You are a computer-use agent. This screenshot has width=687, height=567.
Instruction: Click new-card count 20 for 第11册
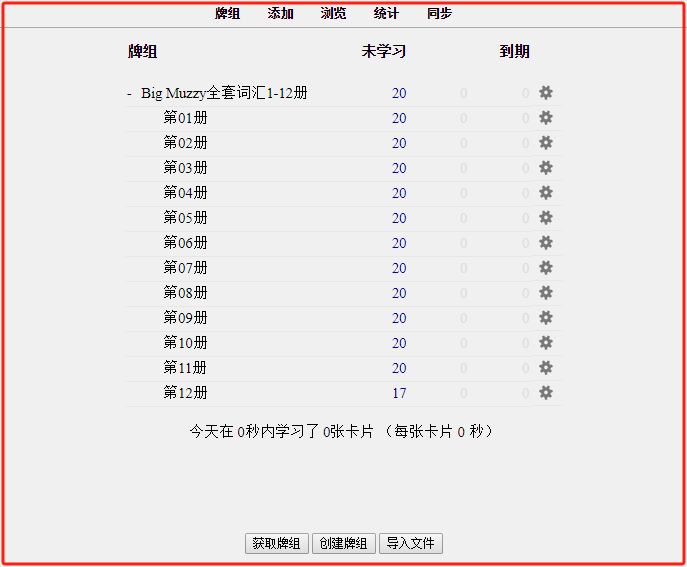(x=399, y=368)
